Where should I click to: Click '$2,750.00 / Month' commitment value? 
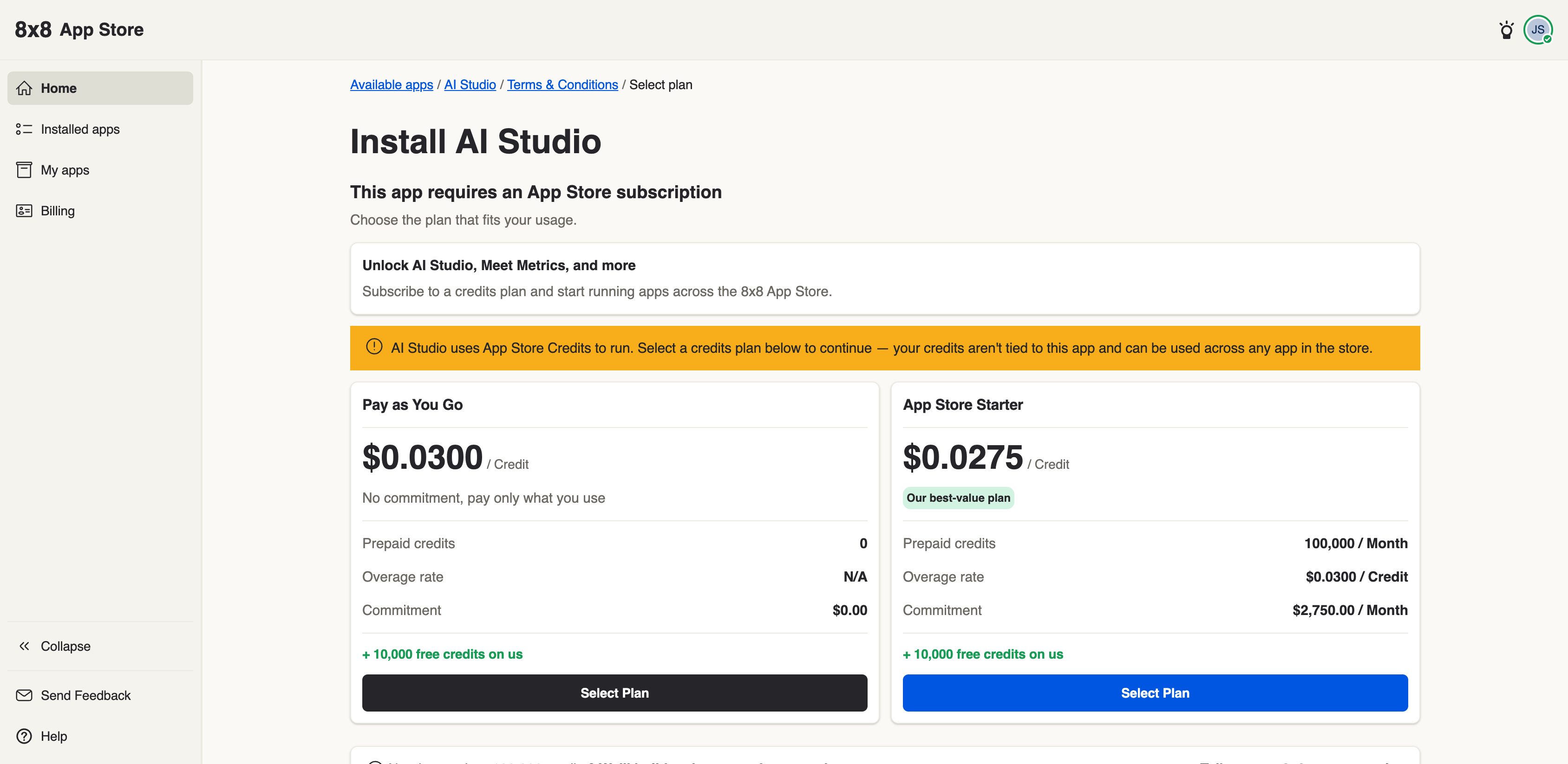coord(1350,611)
